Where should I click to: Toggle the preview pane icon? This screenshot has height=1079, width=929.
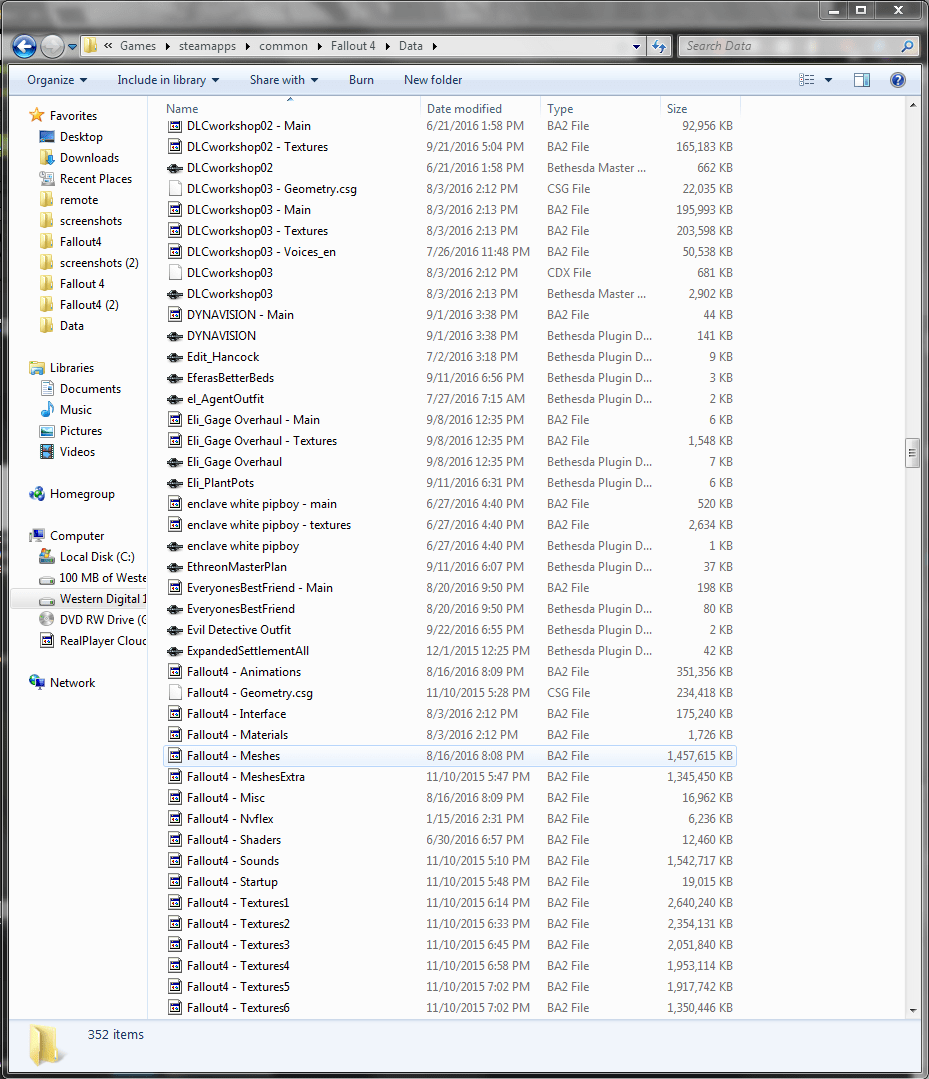pyautogui.click(x=861, y=80)
